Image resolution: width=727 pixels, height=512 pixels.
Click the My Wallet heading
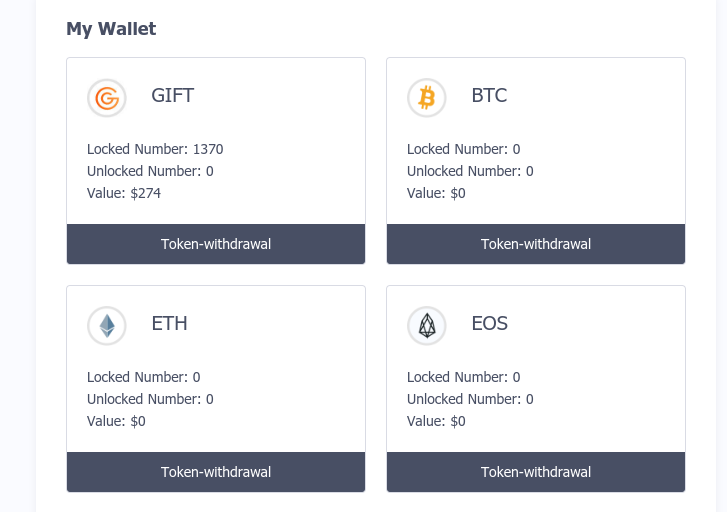coord(111,29)
